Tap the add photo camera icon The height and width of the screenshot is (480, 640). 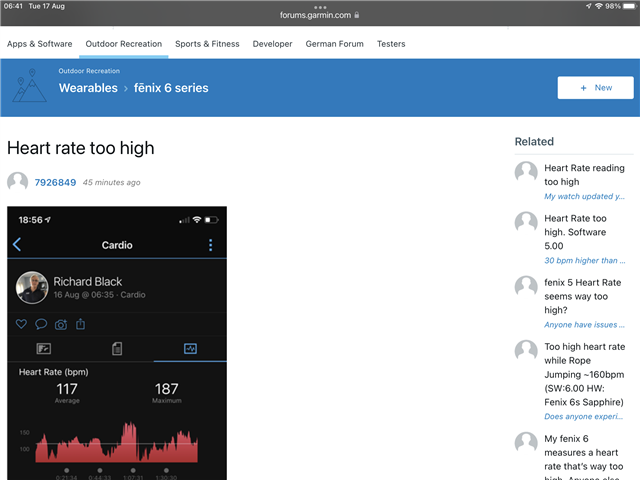point(61,324)
